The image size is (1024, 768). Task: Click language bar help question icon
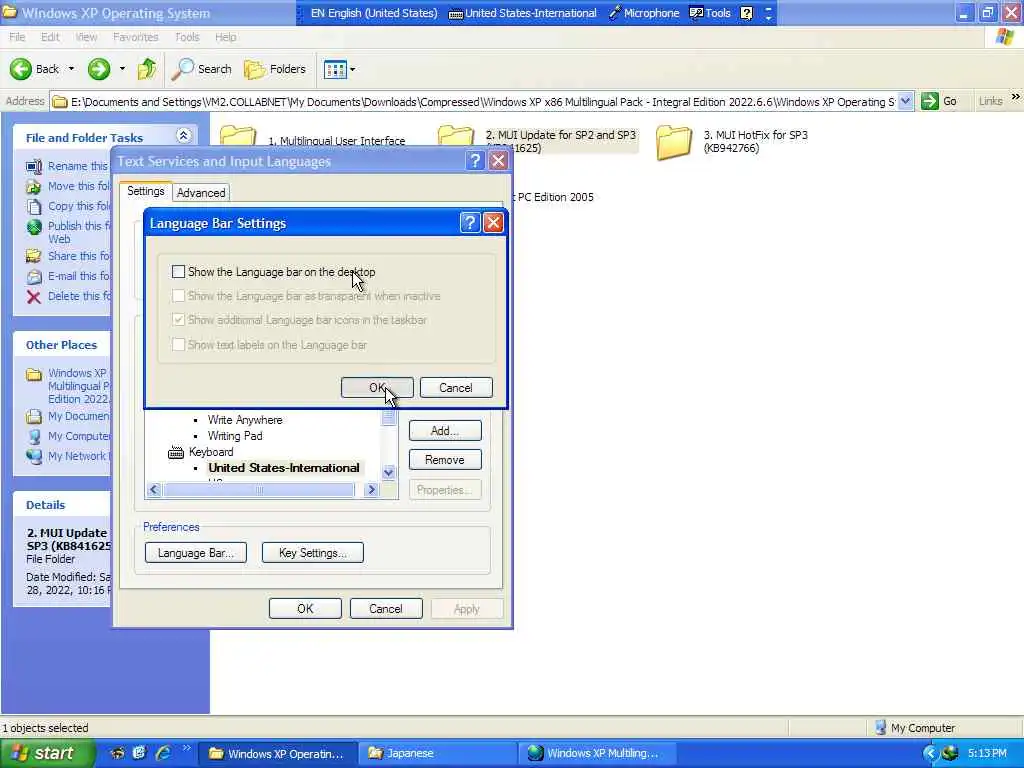click(x=746, y=12)
